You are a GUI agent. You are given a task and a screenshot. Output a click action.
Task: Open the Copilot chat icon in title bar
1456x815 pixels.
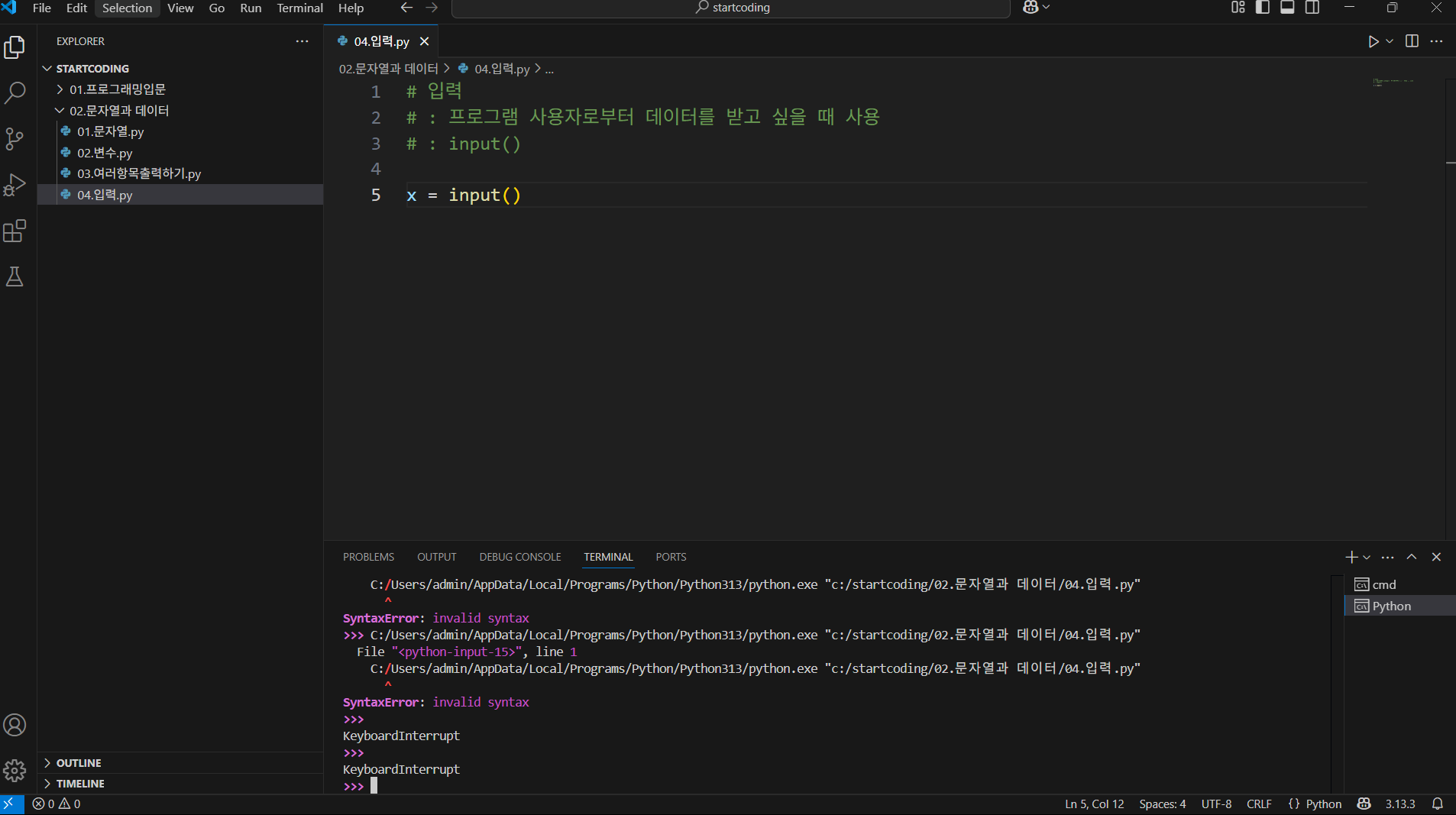1031,8
